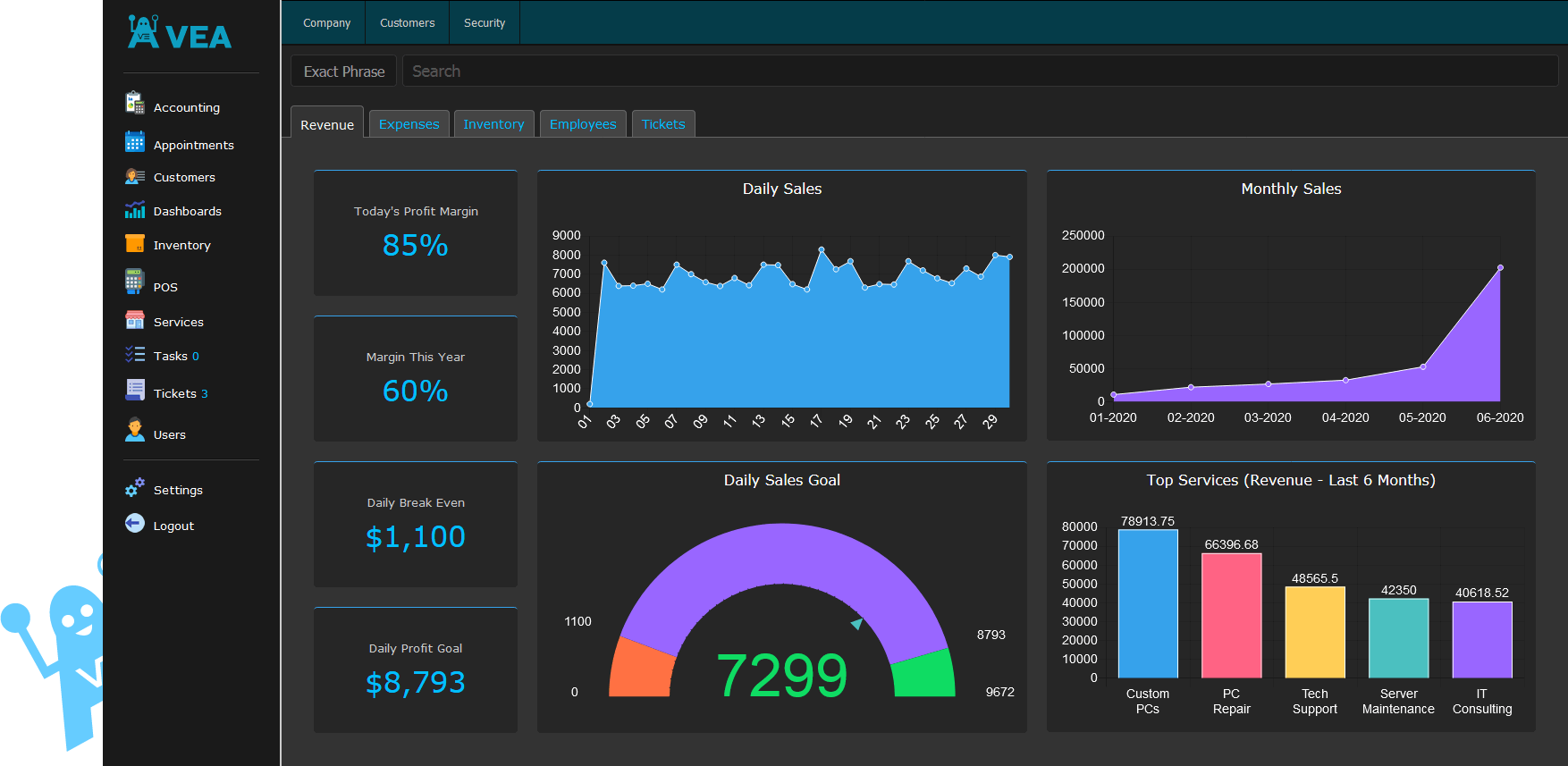Switch to the Expenses tab
Screen dimensions: 1568x766
point(409,124)
